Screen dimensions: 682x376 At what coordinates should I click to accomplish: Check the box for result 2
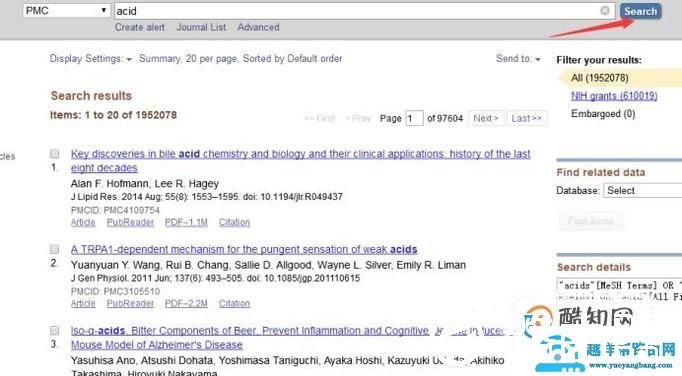point(54,249)
